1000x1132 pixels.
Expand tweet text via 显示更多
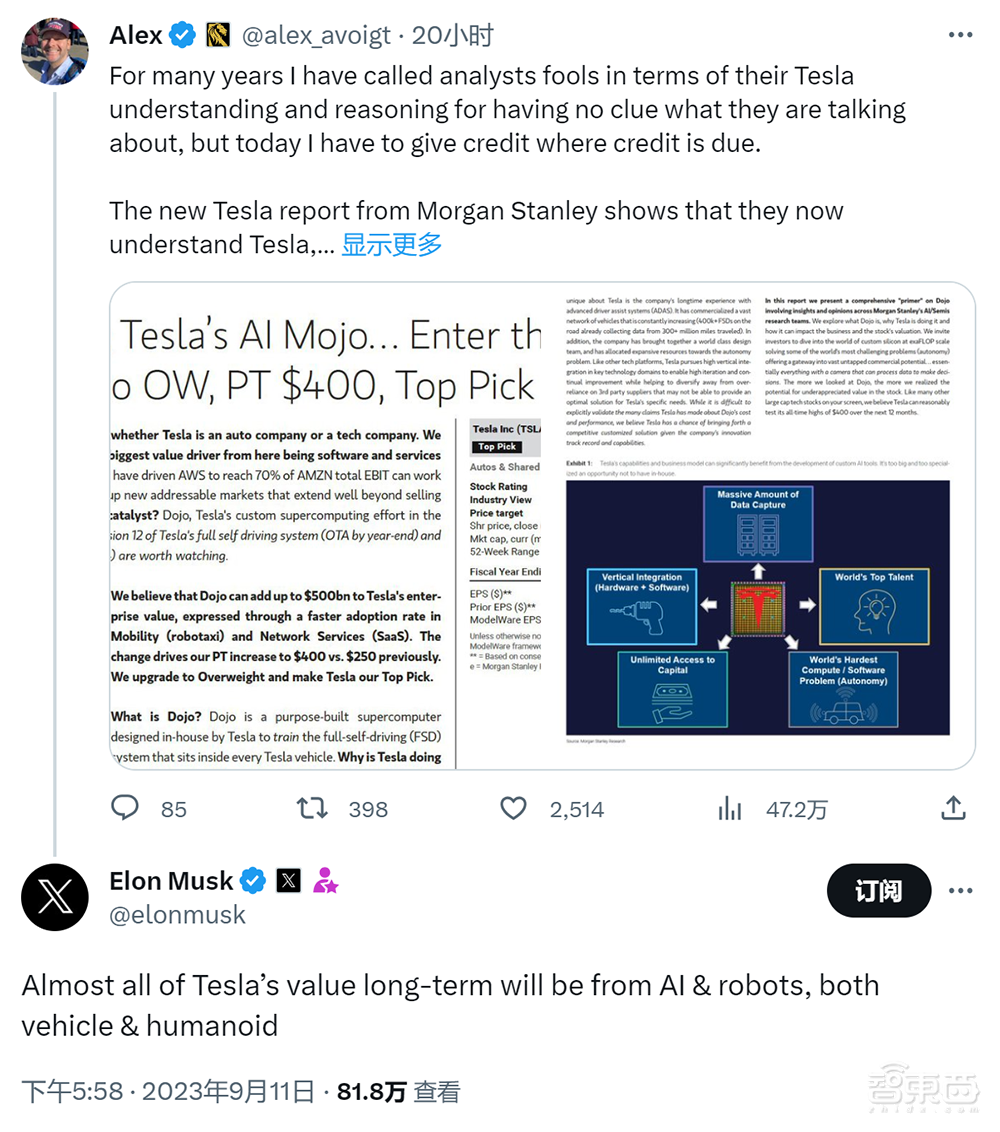pyautogui.click(x=391, y=244)
